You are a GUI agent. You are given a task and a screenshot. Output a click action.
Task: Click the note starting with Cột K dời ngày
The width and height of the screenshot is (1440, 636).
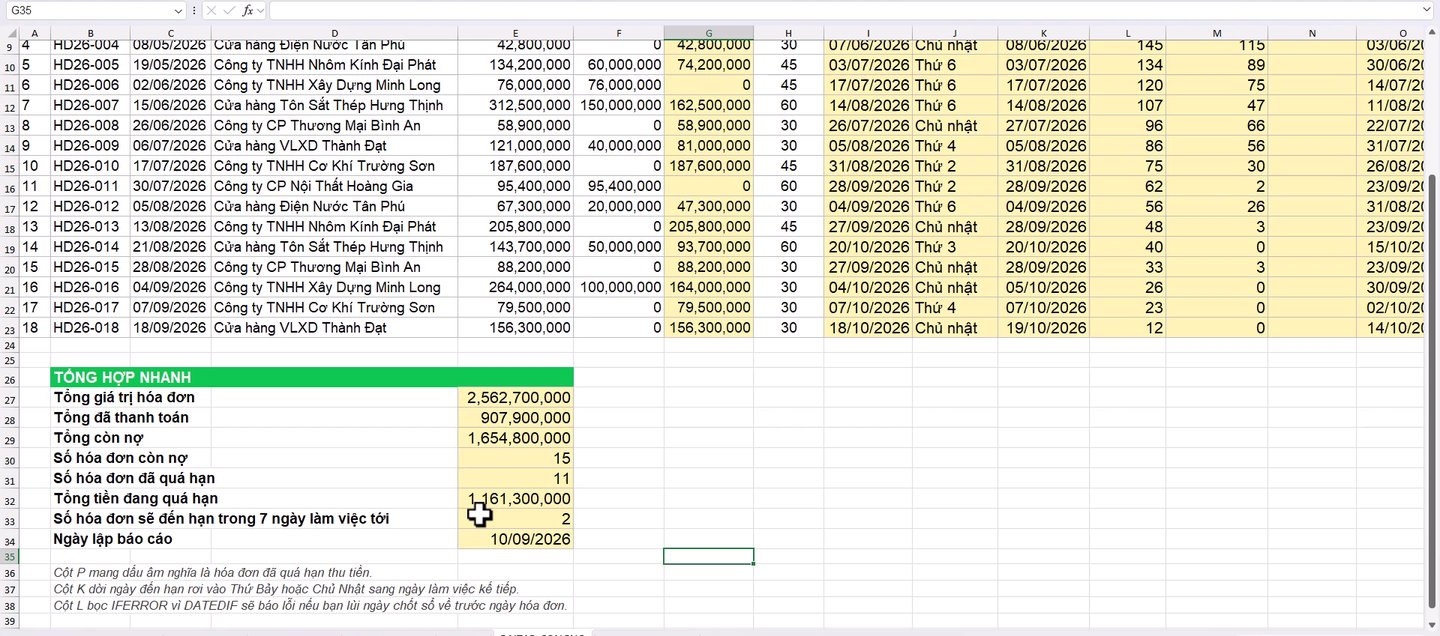[x=286, y=590]
